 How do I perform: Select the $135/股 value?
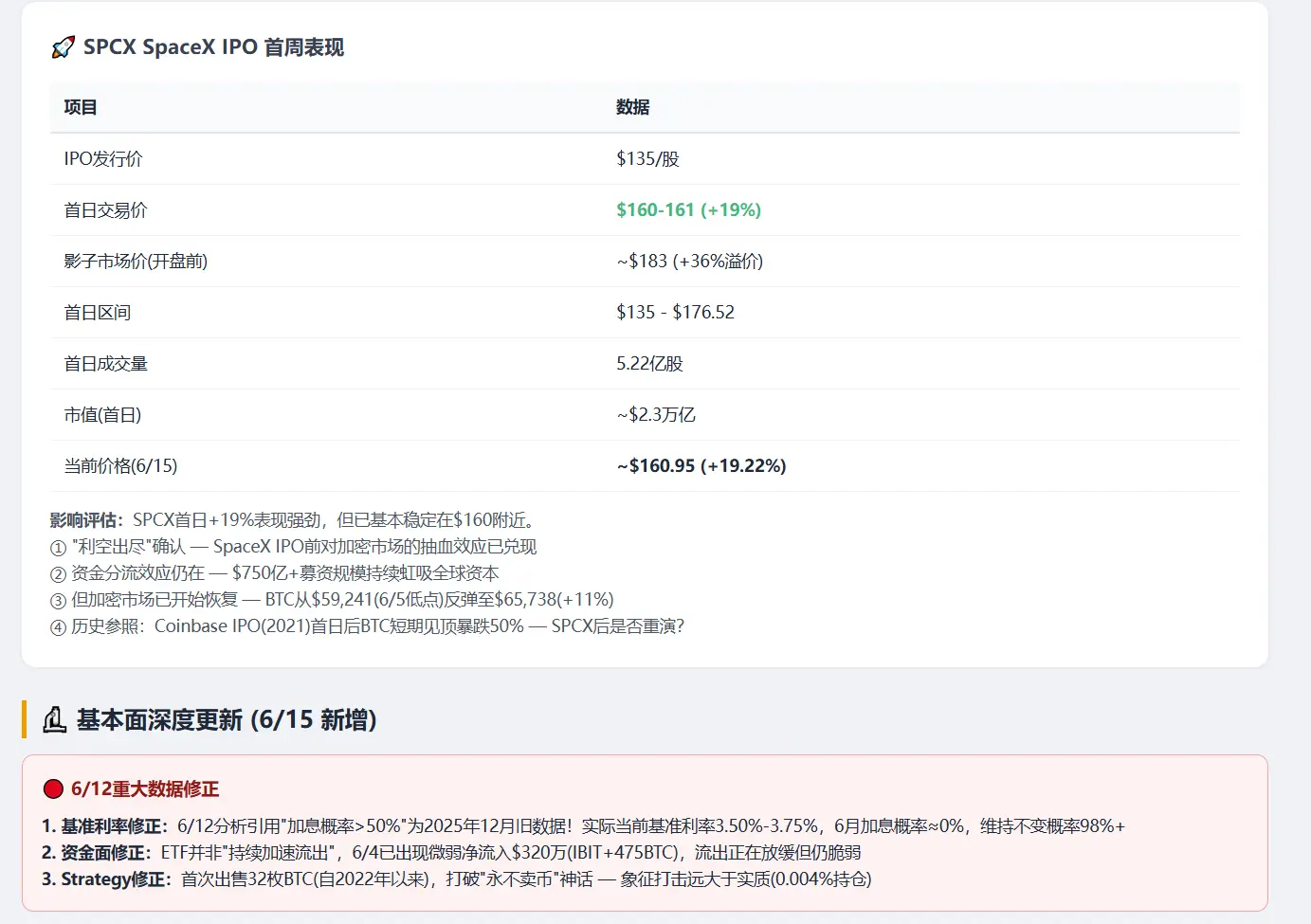[x=648, y=159]
